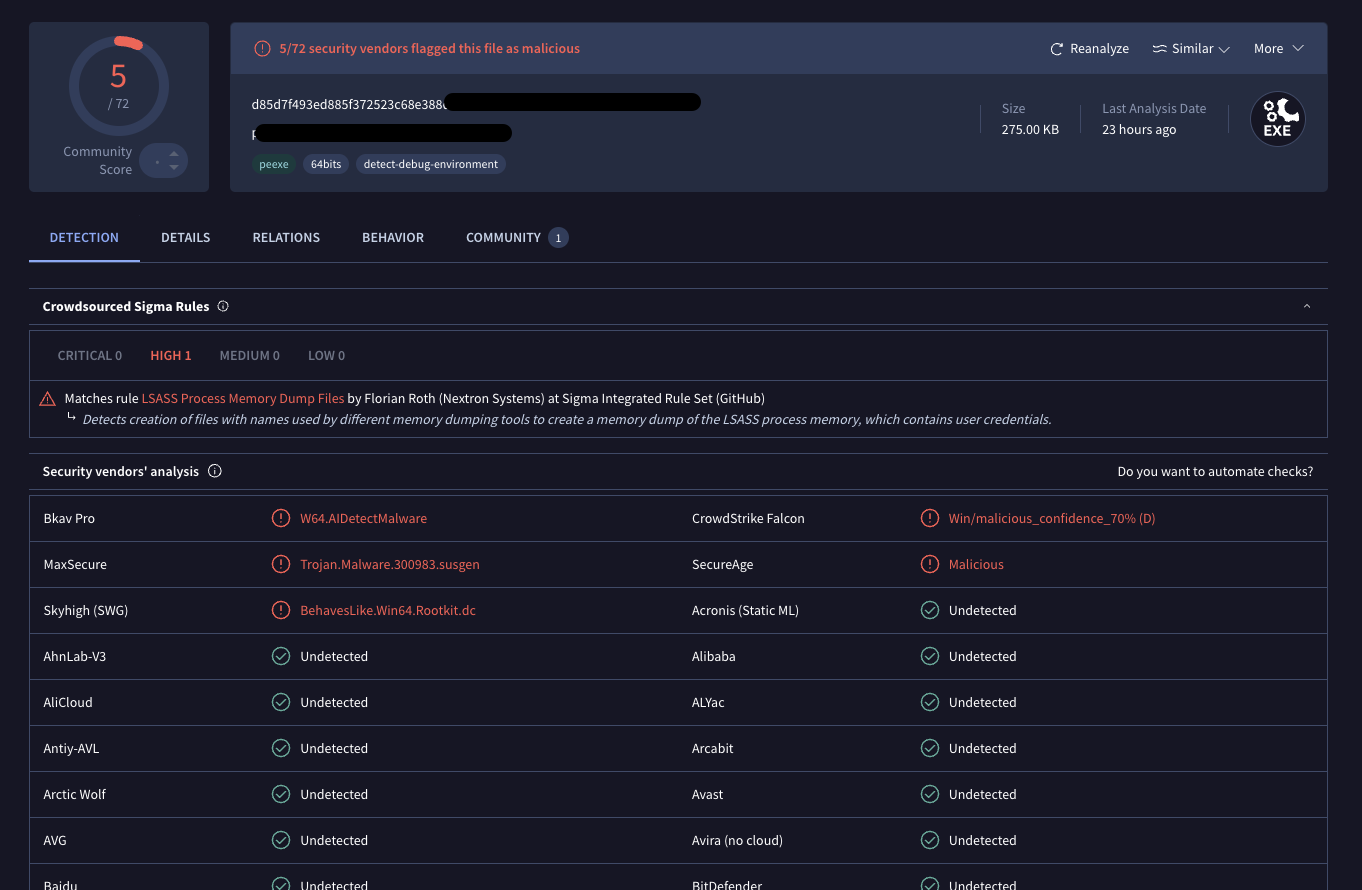
Task: Vote up on community score
Action: coord(174,154)
